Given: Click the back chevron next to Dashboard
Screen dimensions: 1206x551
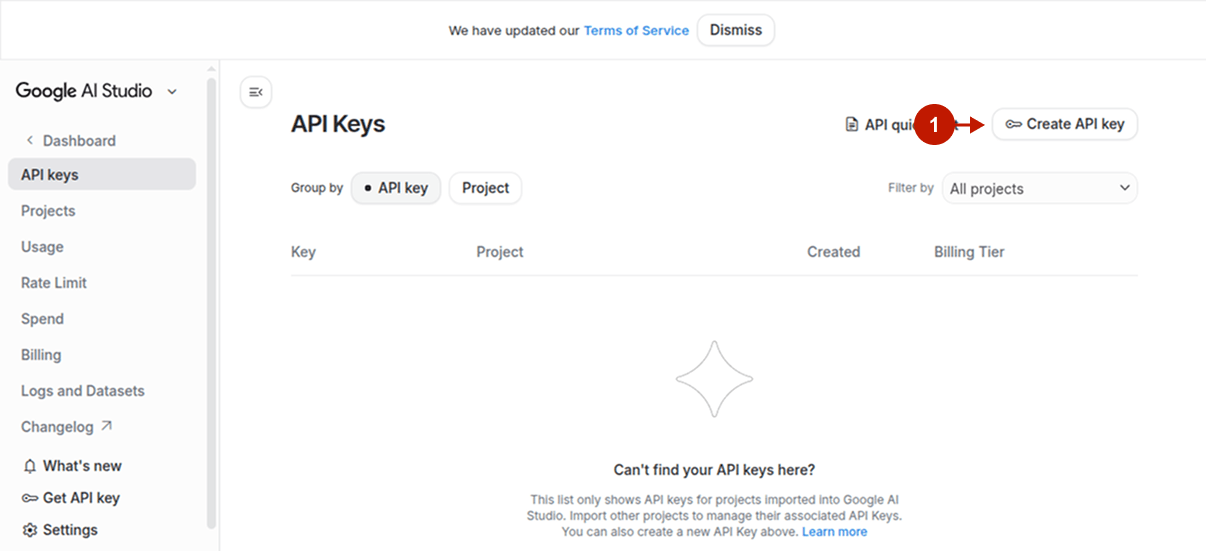Looking at the screenshot, I should [30, 140].
